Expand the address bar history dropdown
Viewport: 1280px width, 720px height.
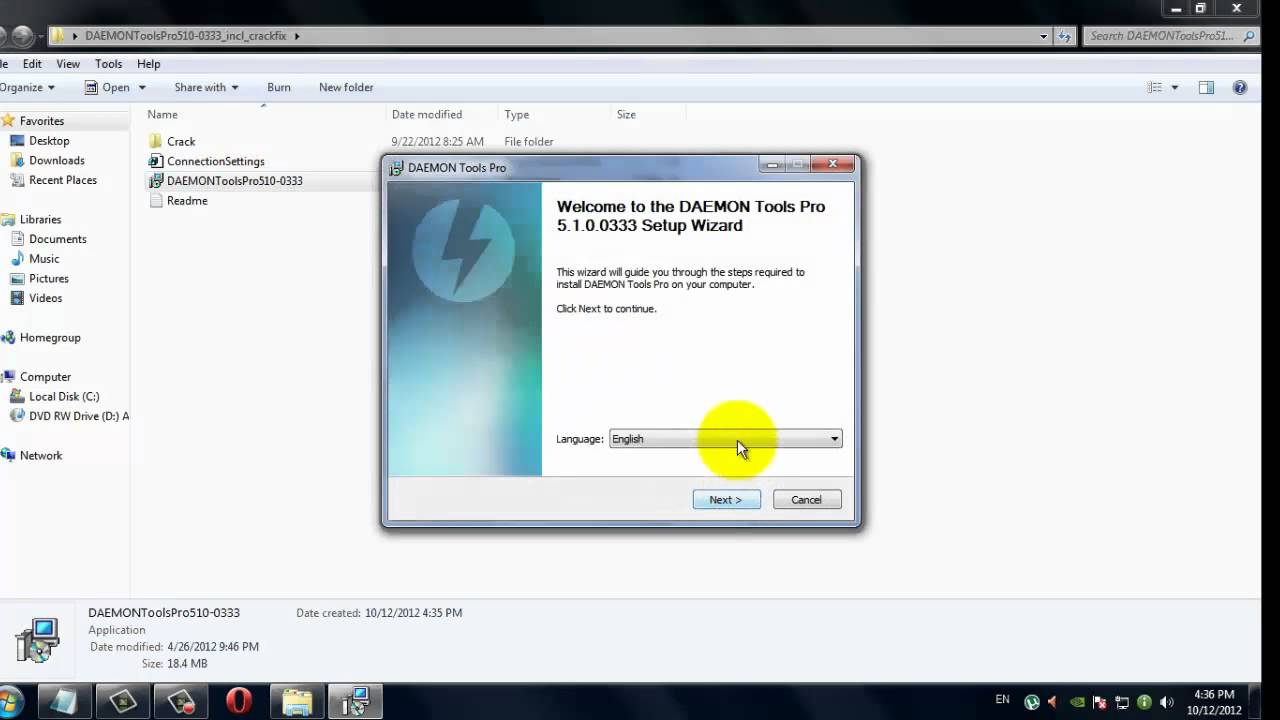(1043, 36)
